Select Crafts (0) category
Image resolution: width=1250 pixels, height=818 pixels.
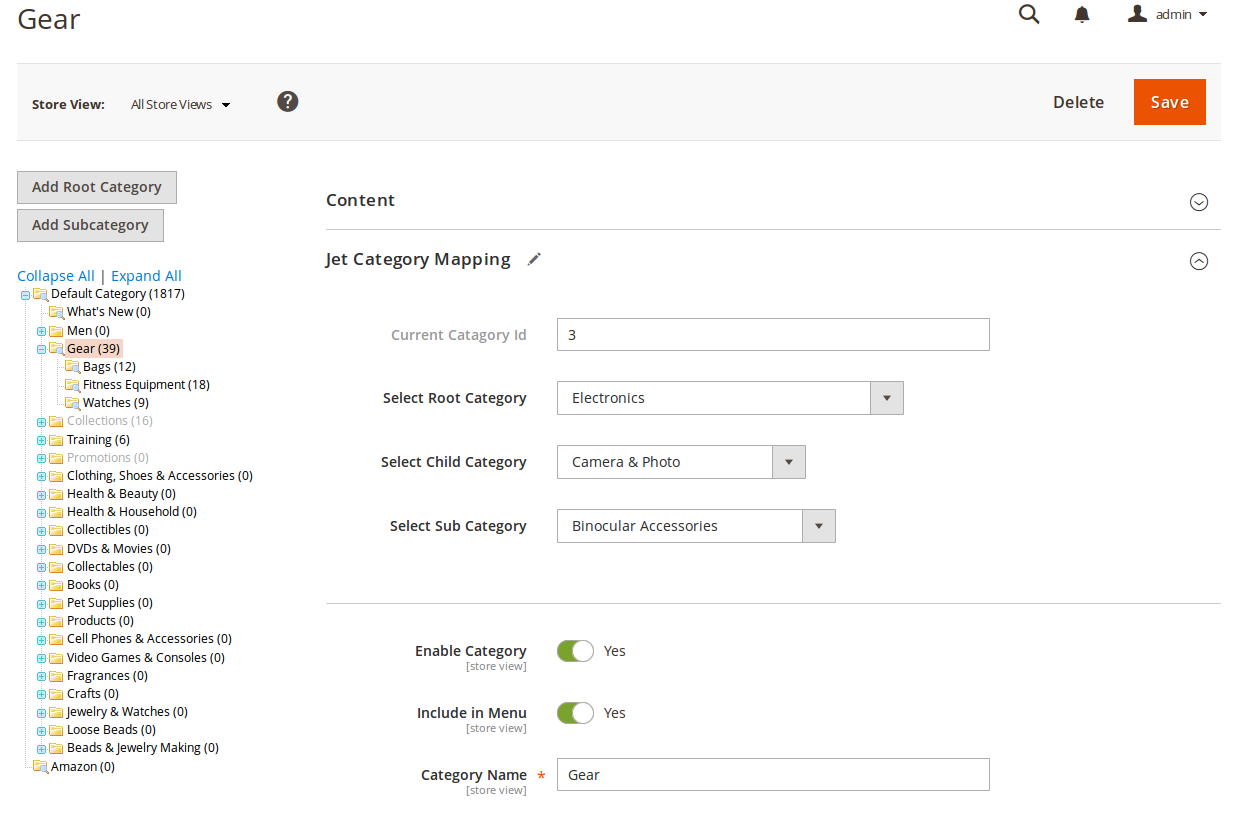pyautogui.click(x=93, y=694)
